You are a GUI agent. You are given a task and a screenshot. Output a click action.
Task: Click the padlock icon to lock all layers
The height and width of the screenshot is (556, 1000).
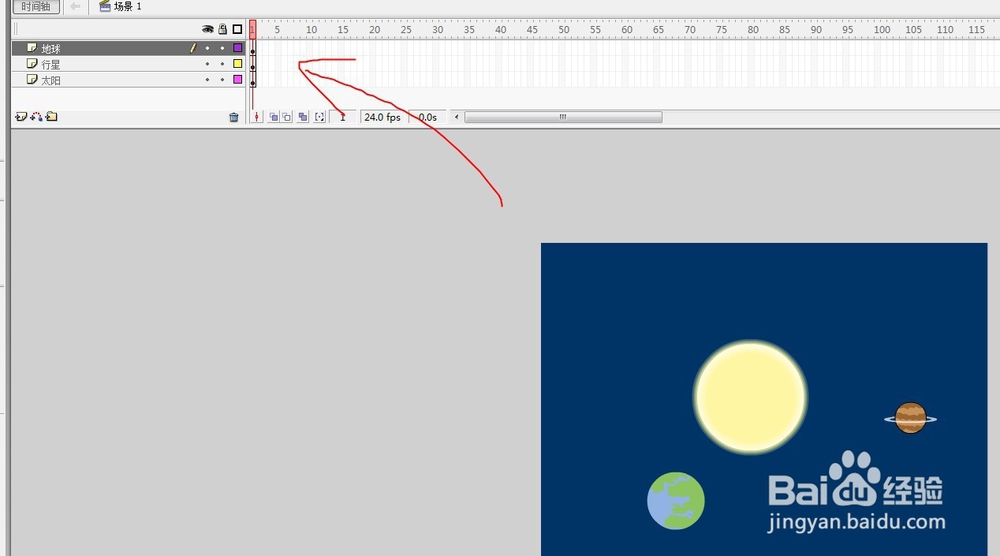point(223,29)
